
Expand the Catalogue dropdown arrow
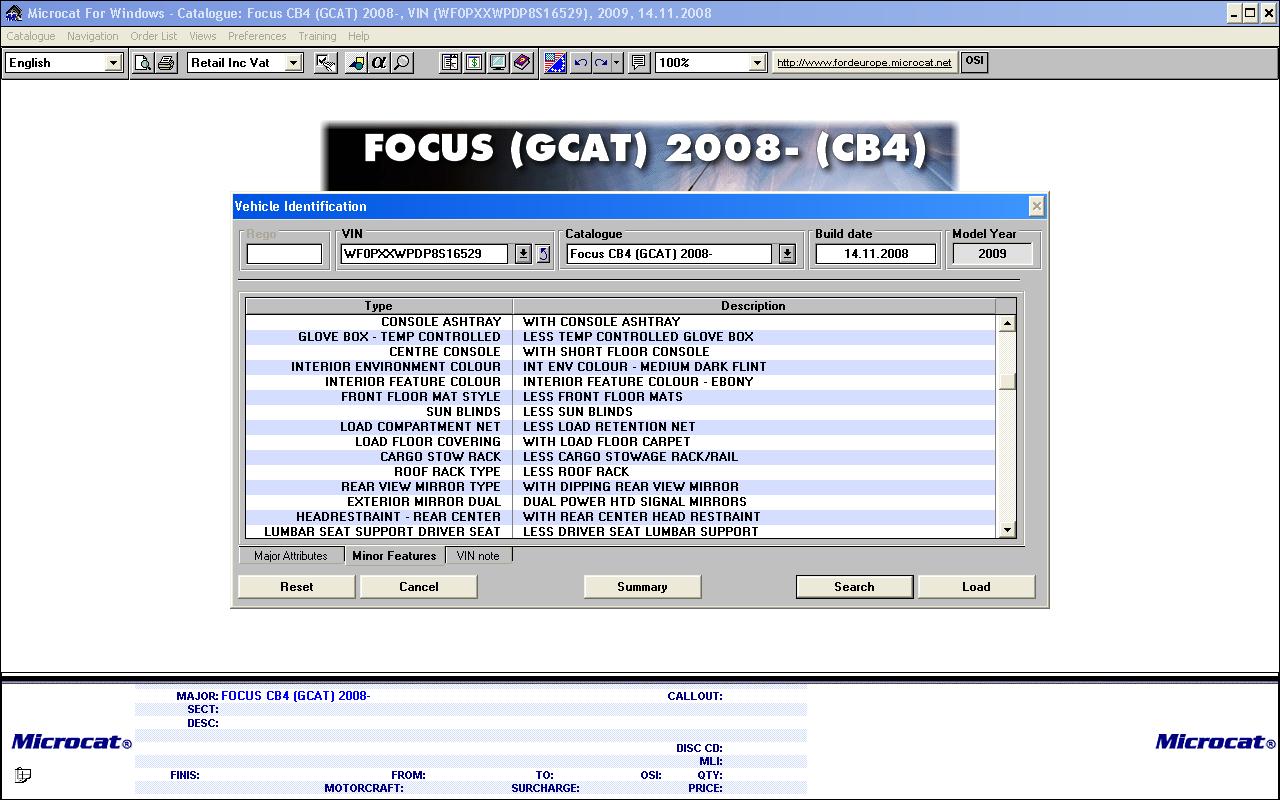787,254
